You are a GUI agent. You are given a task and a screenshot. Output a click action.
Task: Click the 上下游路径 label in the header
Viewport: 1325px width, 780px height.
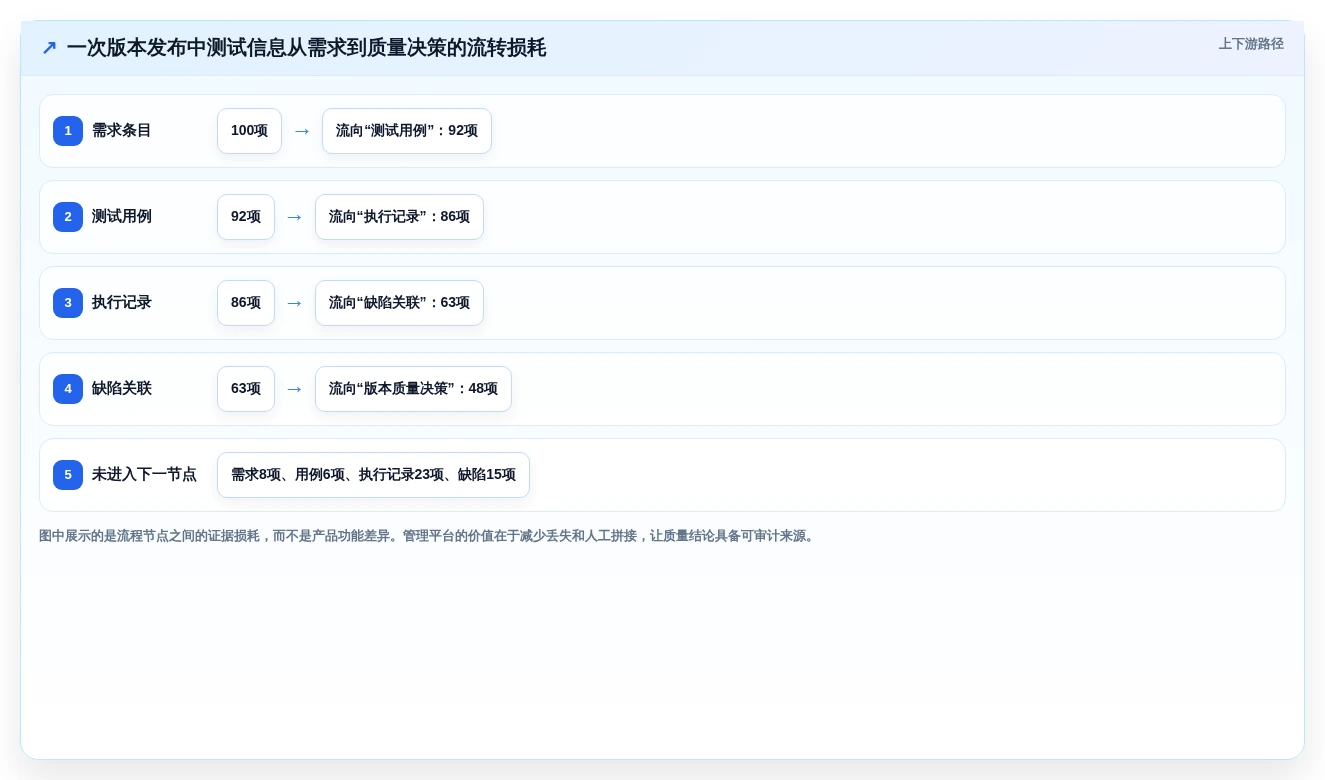[x=1251, y=44]
